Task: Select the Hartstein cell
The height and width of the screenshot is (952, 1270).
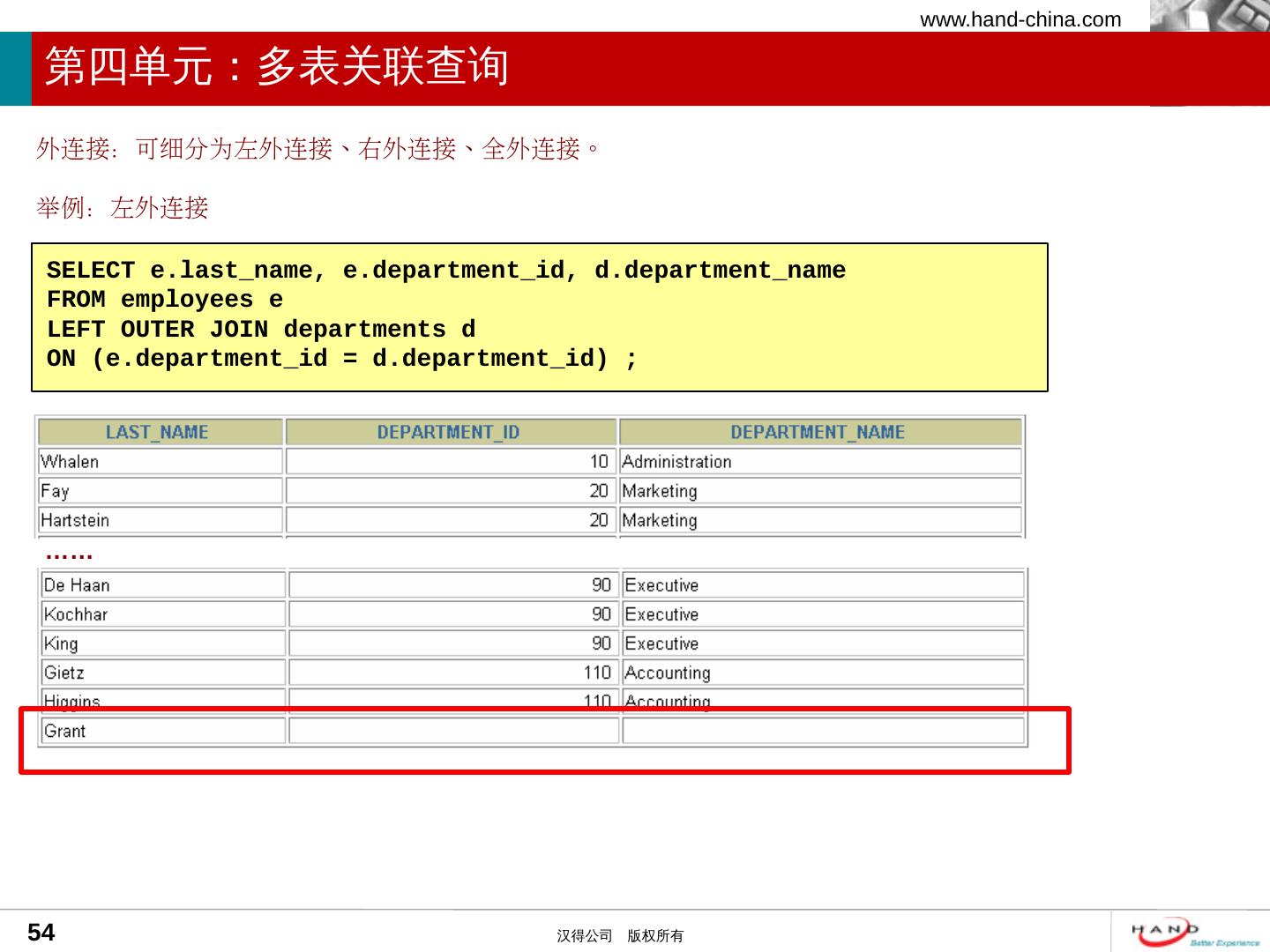Action: coord(160,520)
